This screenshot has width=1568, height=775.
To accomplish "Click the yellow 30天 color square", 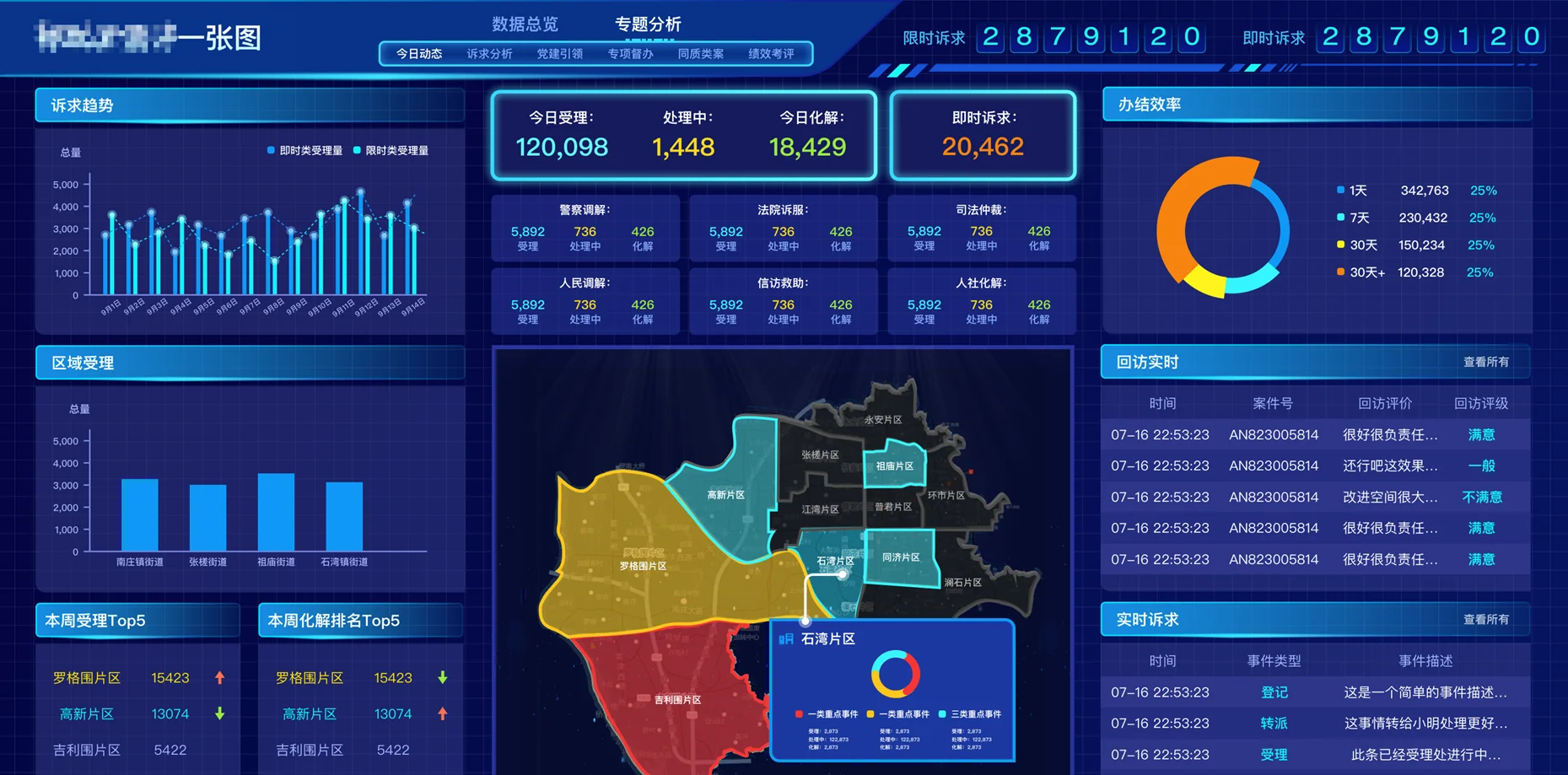I will coord(1339,245).
